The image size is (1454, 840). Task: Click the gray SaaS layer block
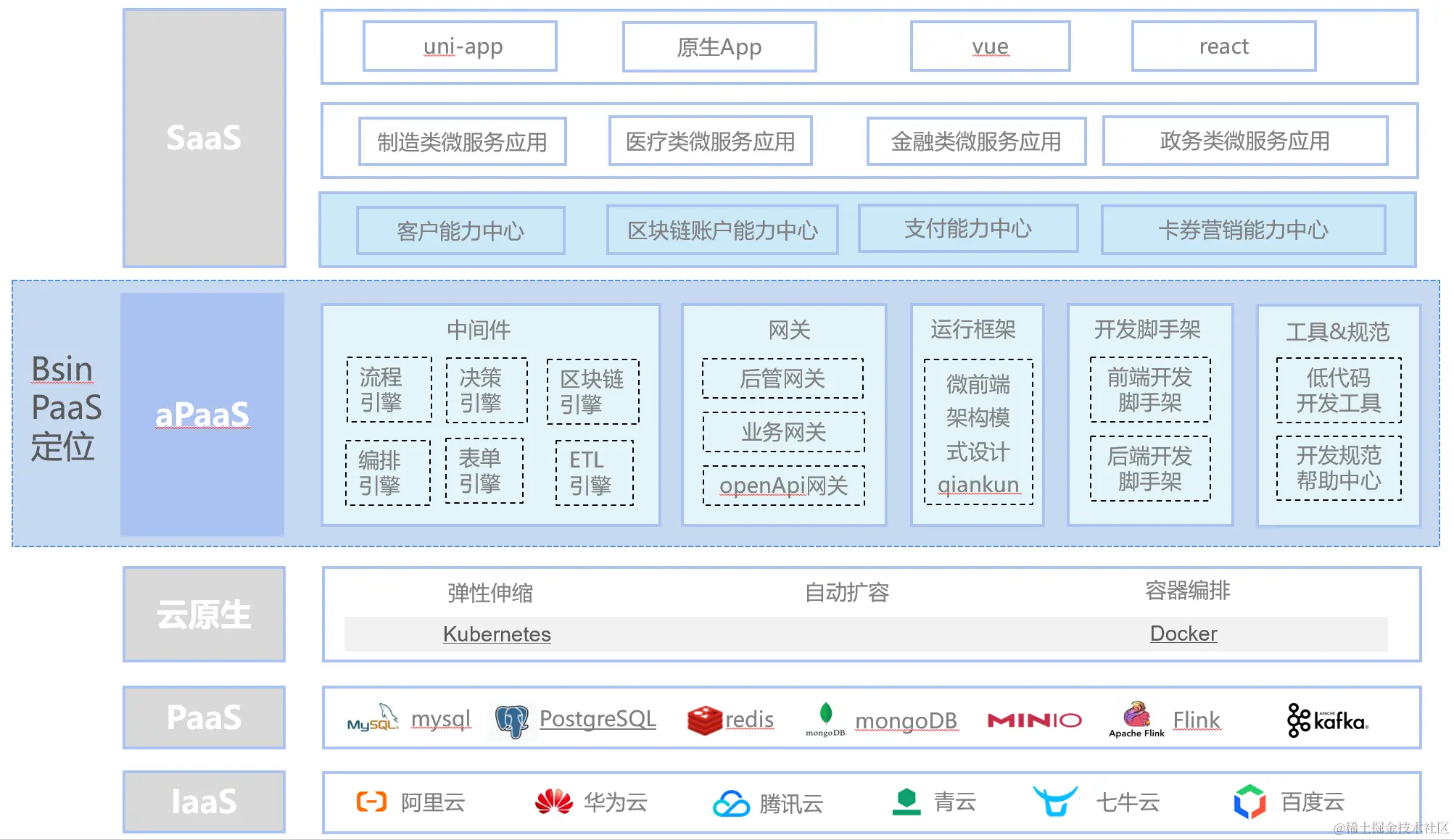click(204, 138)
